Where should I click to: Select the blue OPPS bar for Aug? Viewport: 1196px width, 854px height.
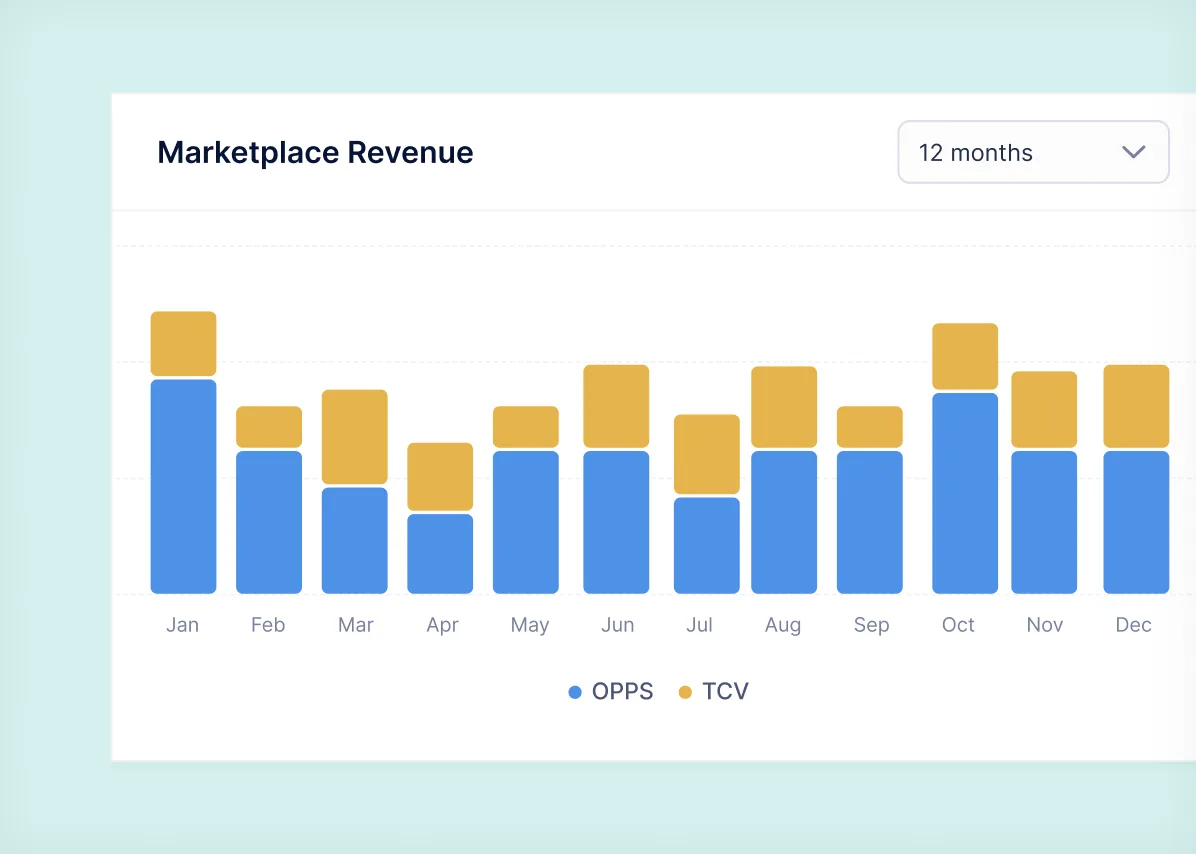784,522
